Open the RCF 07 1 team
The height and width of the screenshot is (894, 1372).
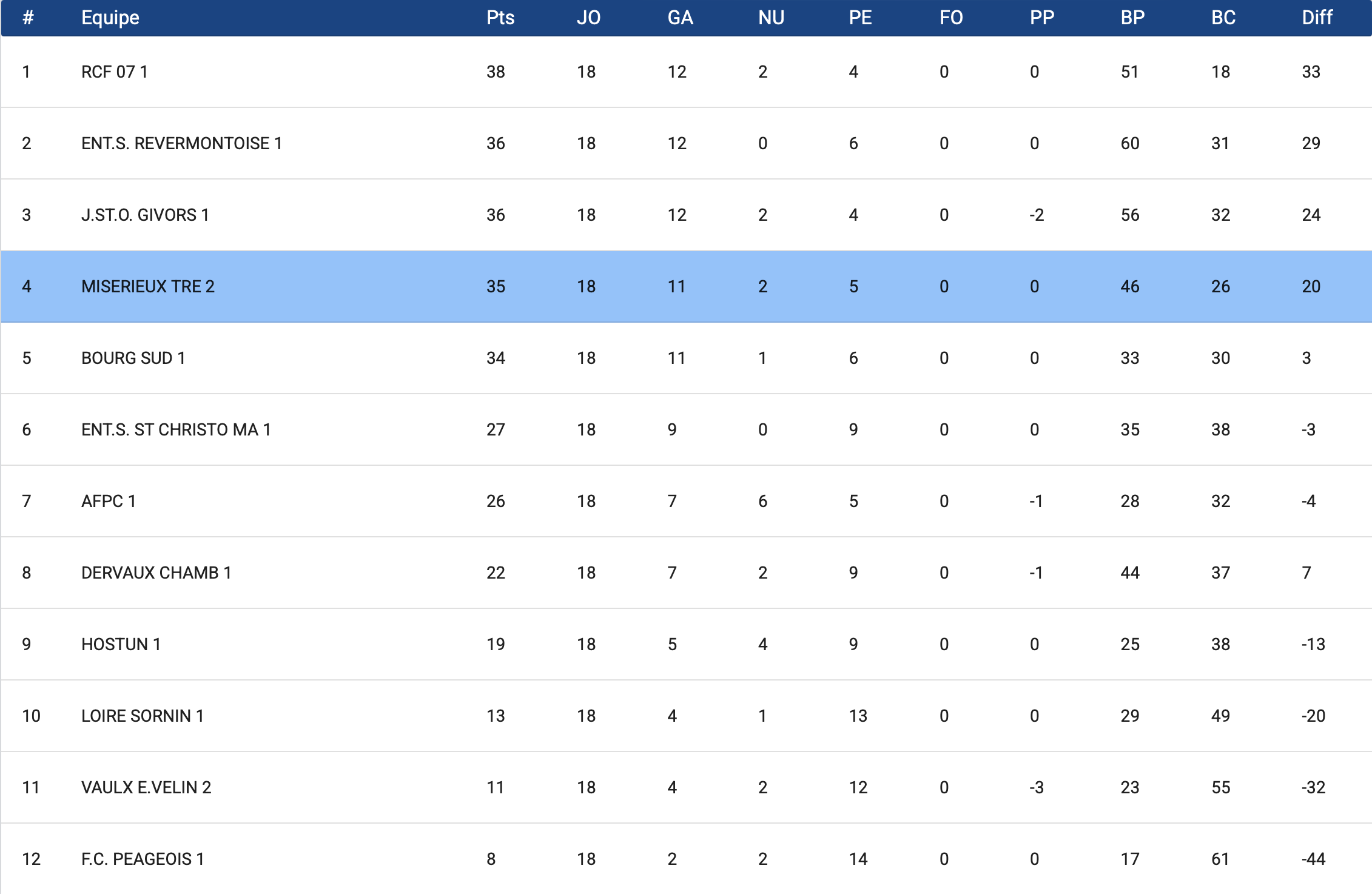pyautogui.click(x=115, y=72)
